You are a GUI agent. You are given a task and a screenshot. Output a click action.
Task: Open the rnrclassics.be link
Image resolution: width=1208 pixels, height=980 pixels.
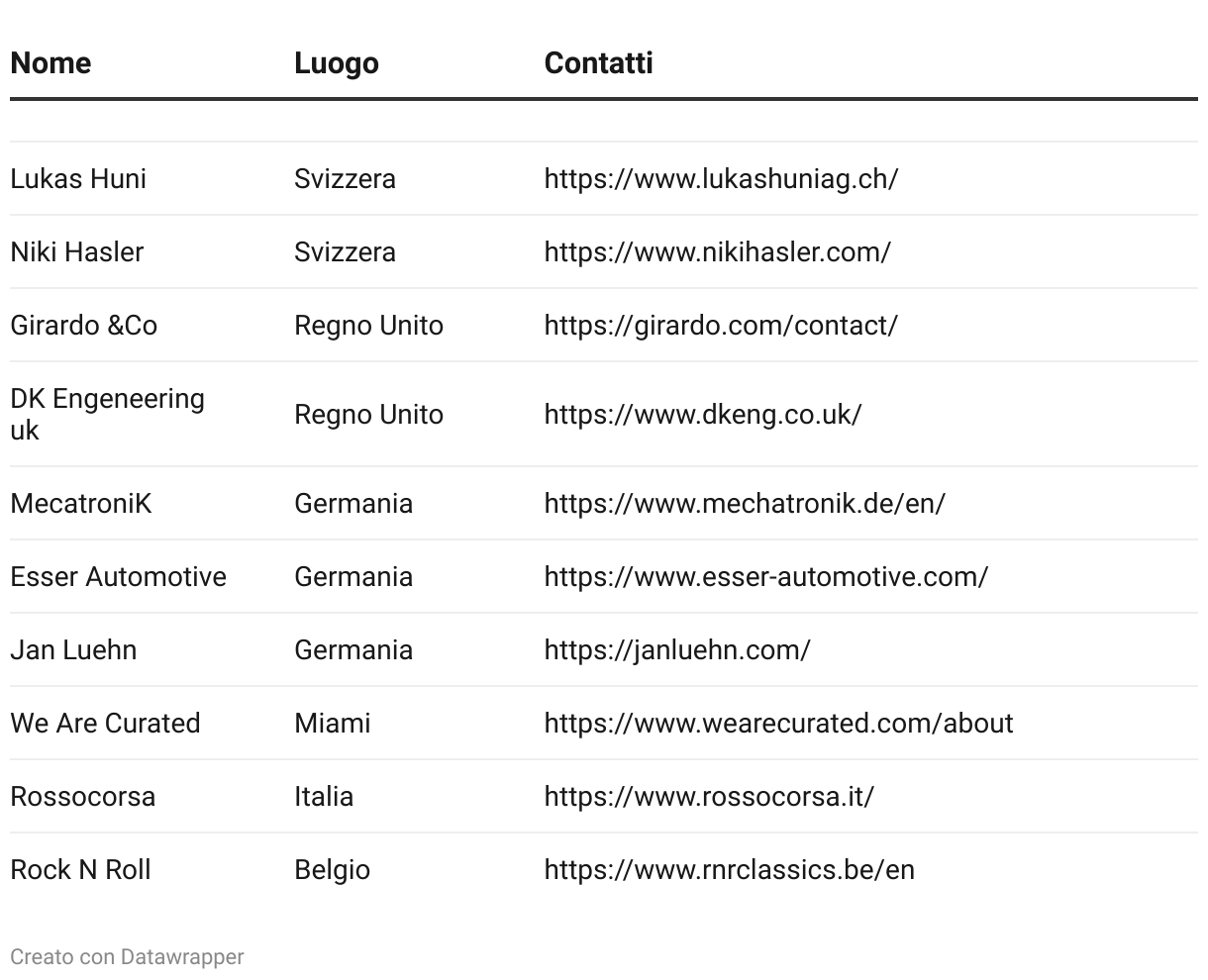pyautogui.click(x=729, y=870)
